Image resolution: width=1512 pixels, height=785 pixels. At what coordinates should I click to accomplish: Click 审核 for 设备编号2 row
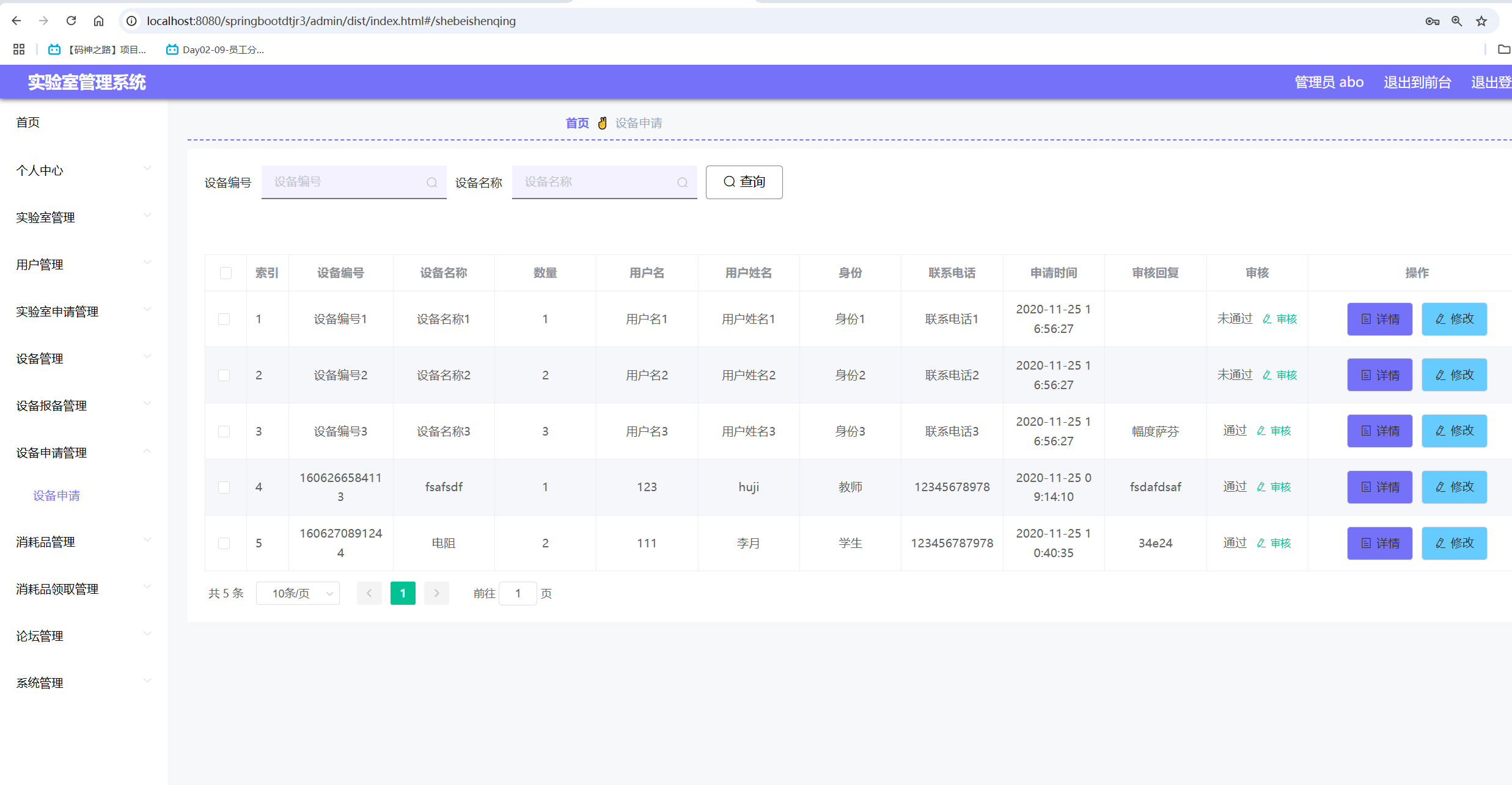coord(1280,375)
